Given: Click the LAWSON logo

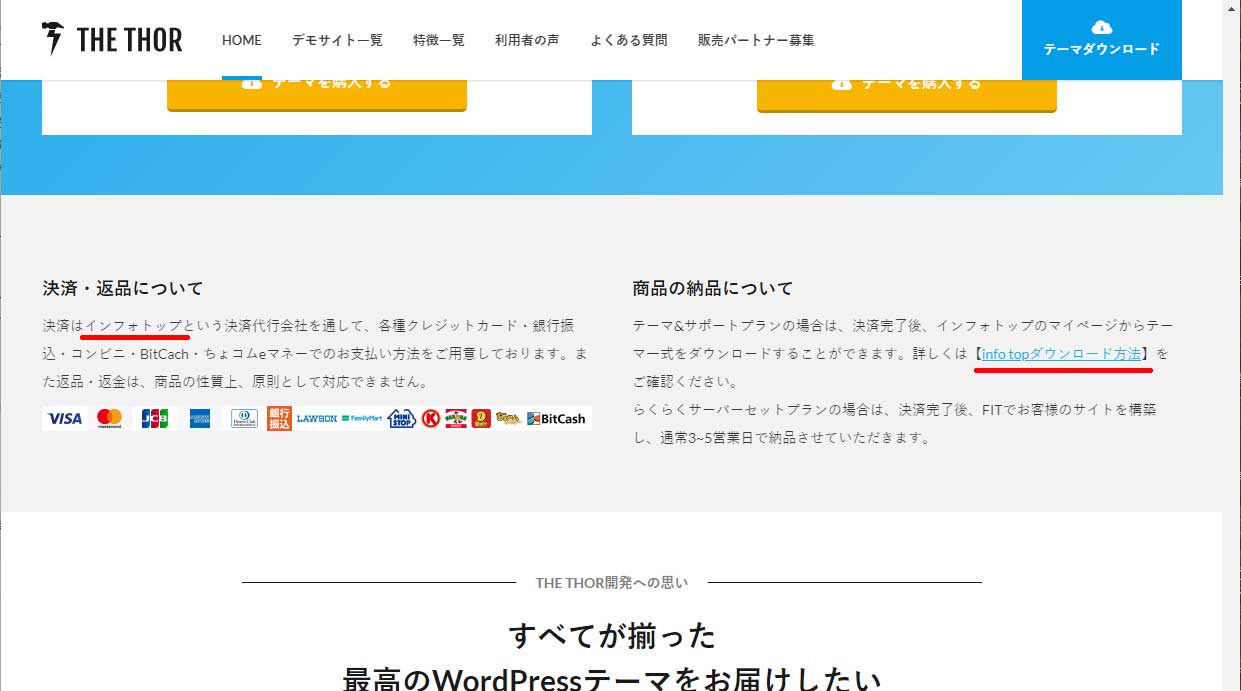Looking at the screenshot, I should point(317,418).
